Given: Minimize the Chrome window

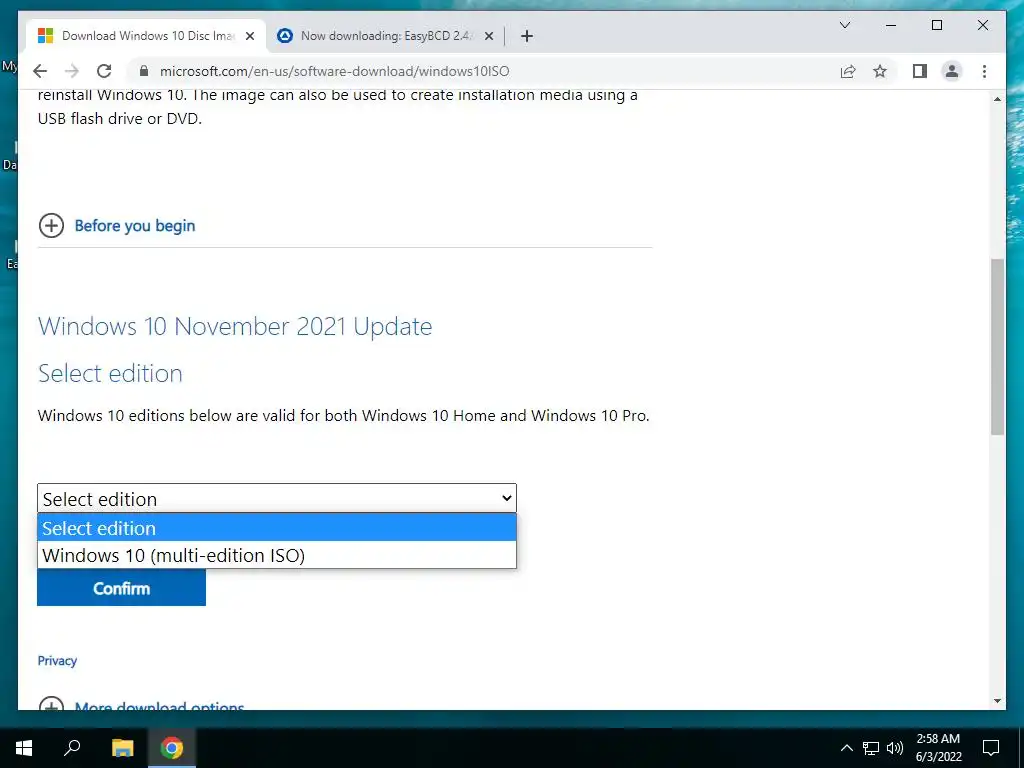Looking at the screenshot, I should click(x=891, y=25).
